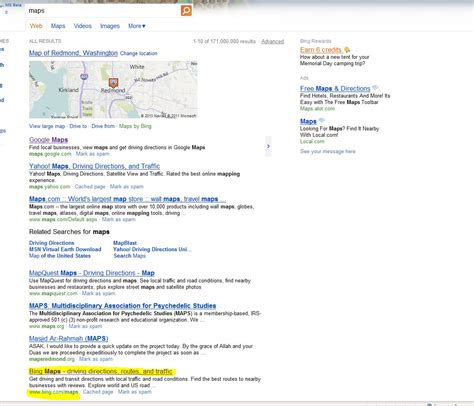
Task: Click the orange search magnifier button
Action: 186,10
